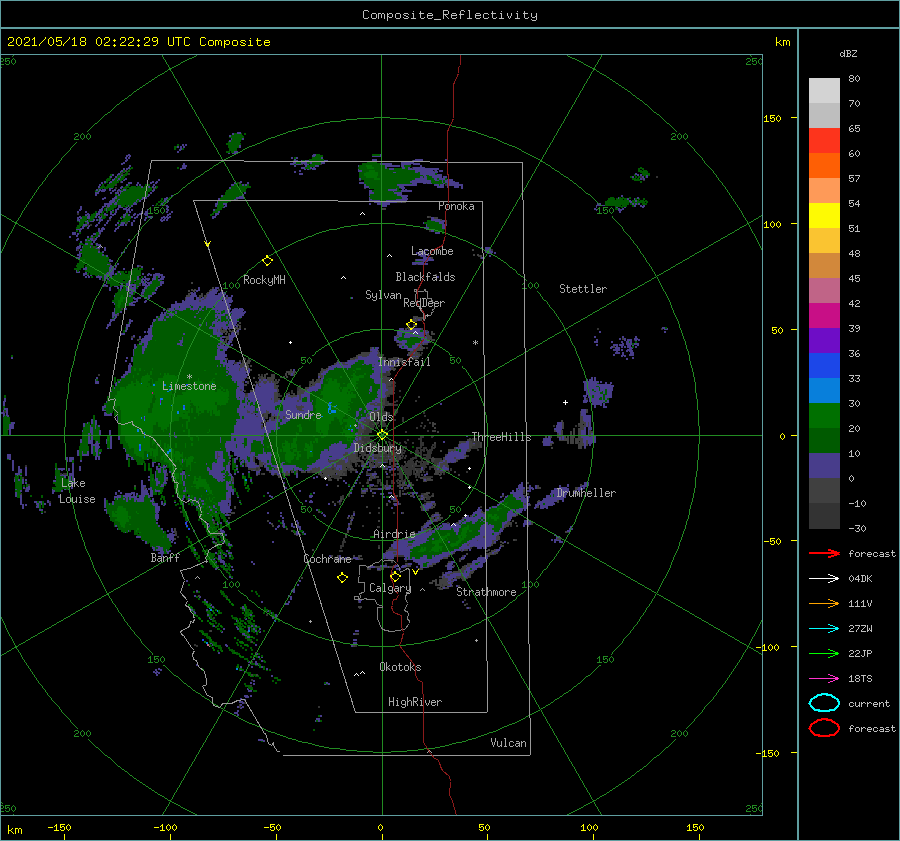This screenshot has height=841, width=900.
Task: Click the yellow 'km' label at top right
Action: (782, 42)
